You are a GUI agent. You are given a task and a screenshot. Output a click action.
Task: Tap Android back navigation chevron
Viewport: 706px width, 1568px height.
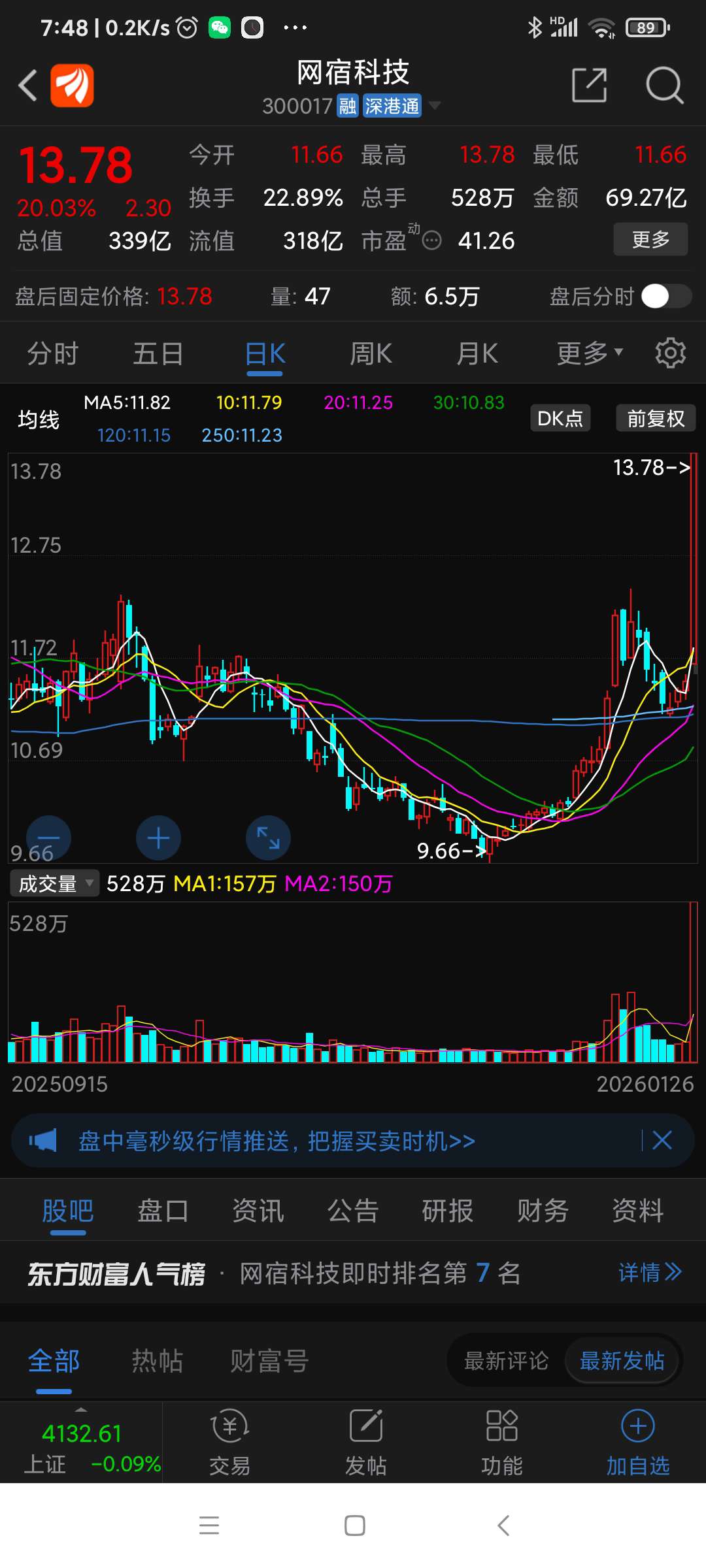[x=503, y=1526]
